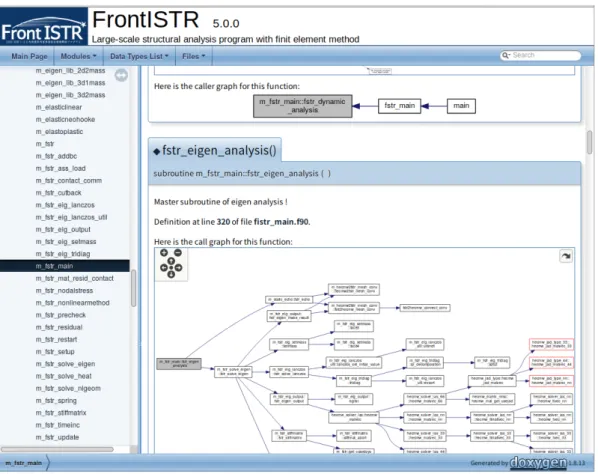598x474 pixels.
Task: Pan the call graph left with arrow icon
Action: pos(164,267)
